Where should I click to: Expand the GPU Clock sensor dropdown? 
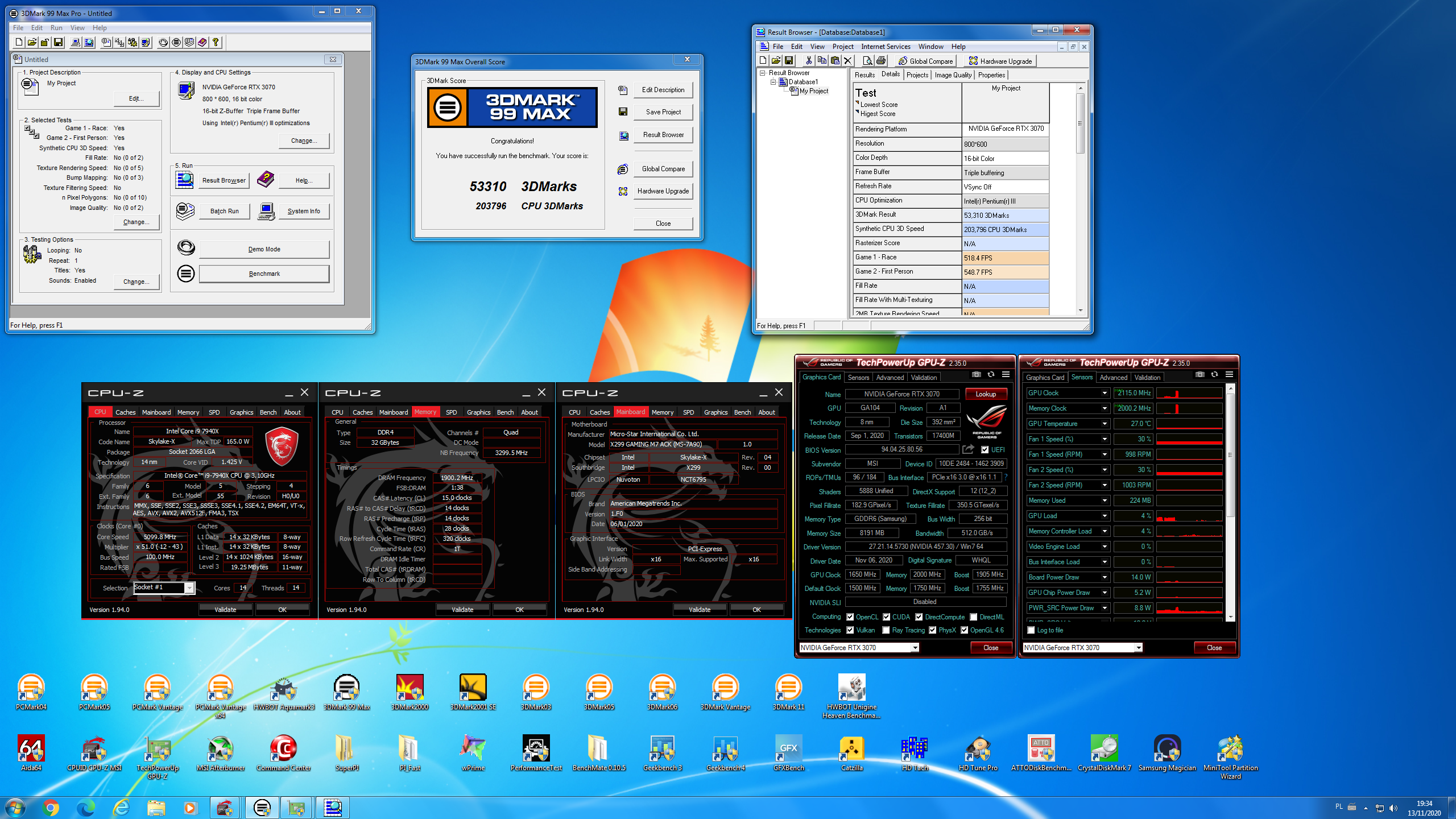1105,393
